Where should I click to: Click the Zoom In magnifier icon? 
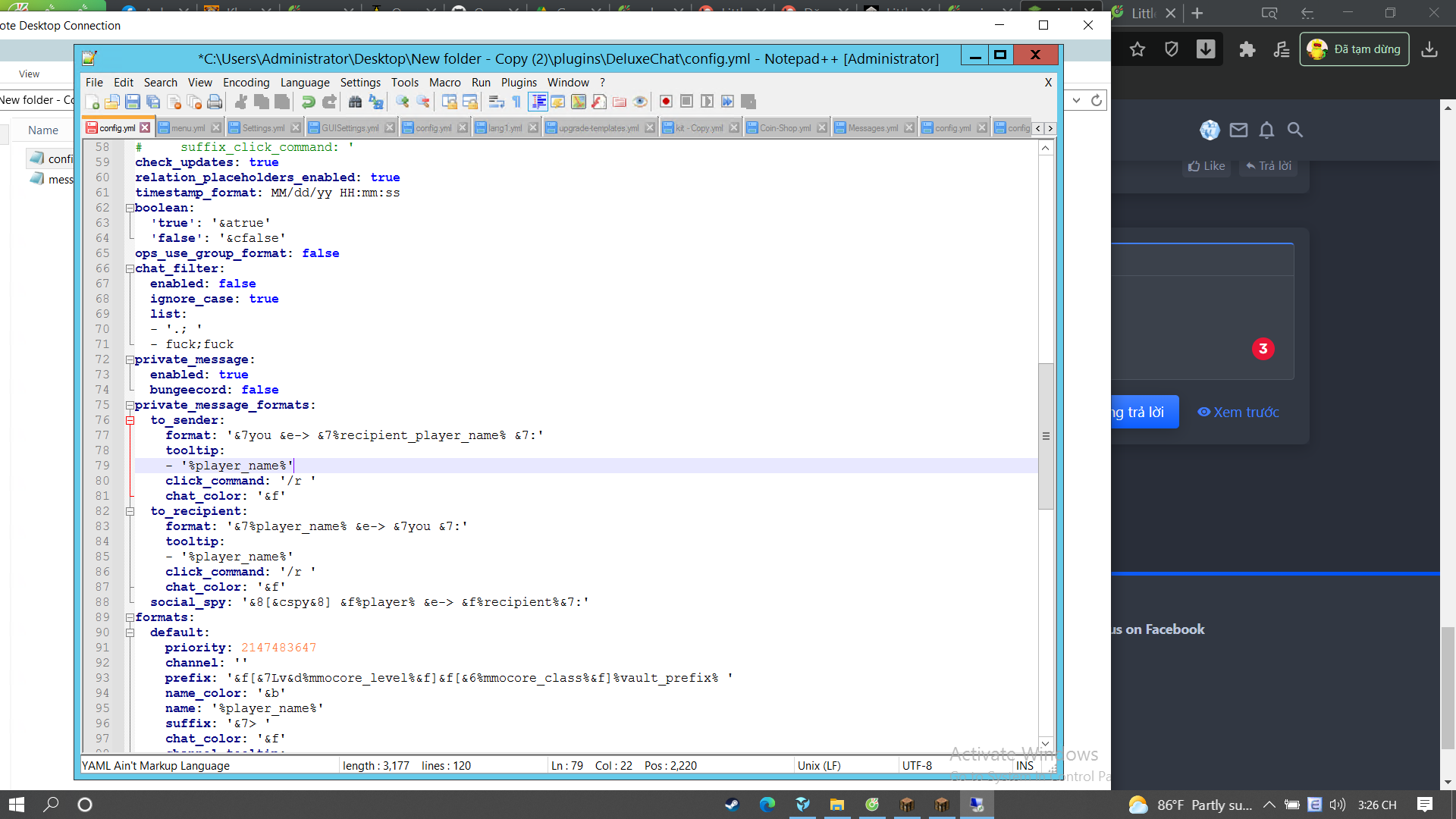tap(403, 102)
